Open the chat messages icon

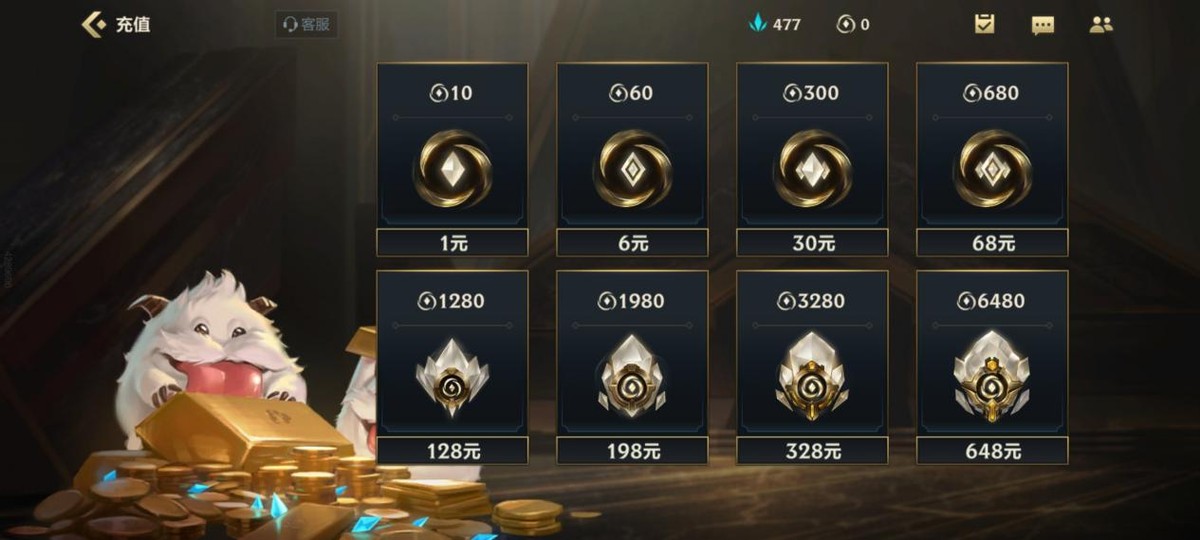[x=1043, y=25]
